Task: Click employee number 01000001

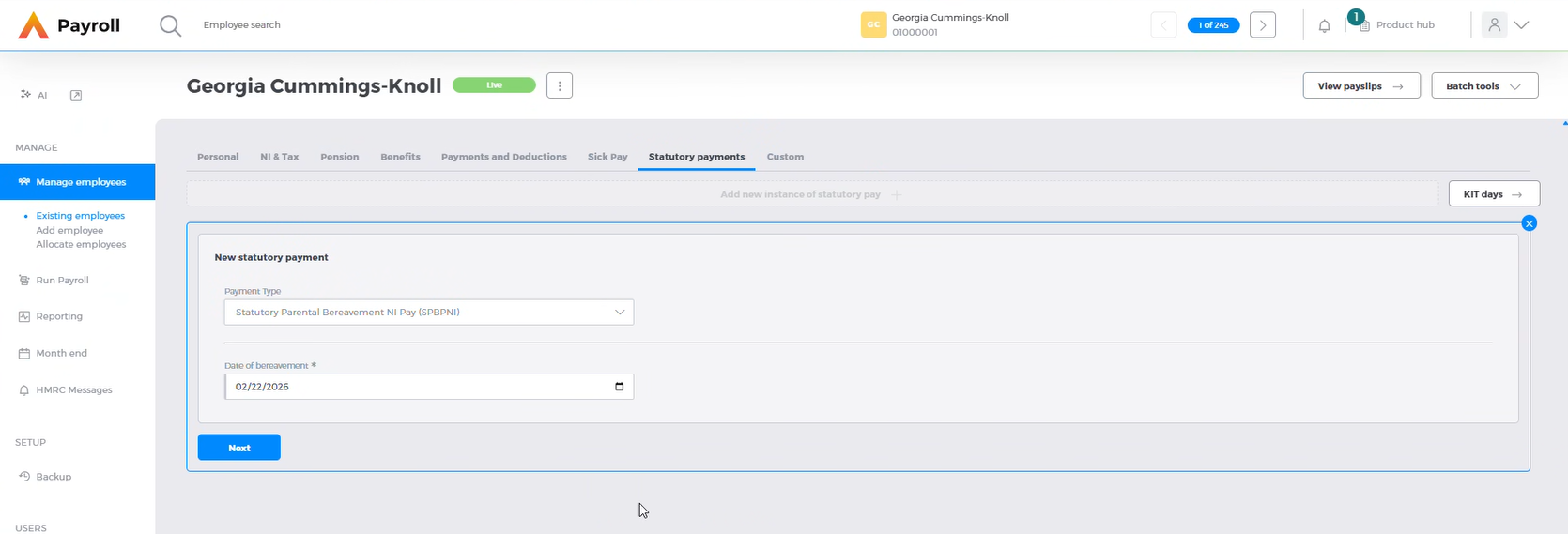Action: pyautogui.click(x=915, y=32)
